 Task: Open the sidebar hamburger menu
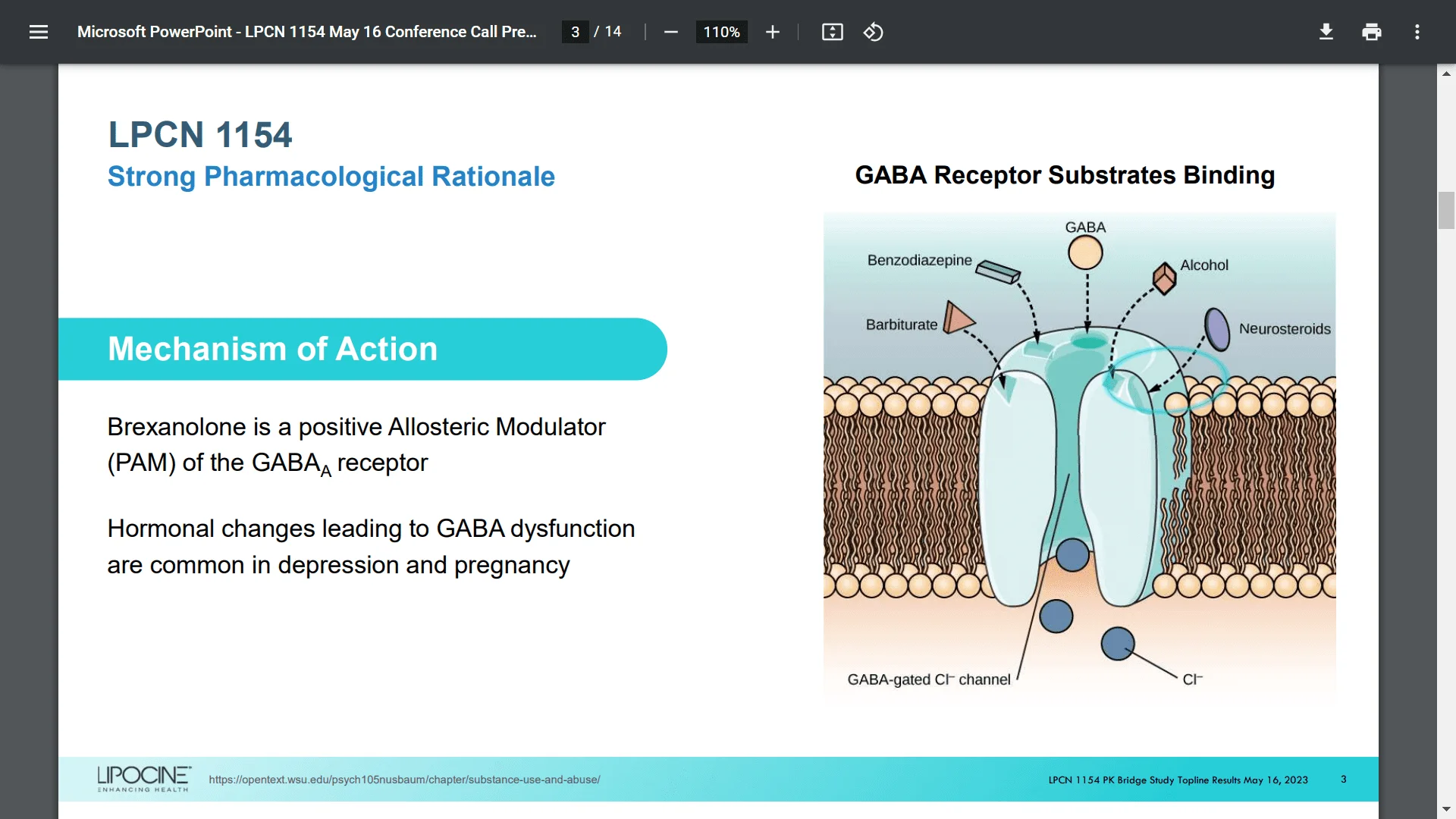39,32
